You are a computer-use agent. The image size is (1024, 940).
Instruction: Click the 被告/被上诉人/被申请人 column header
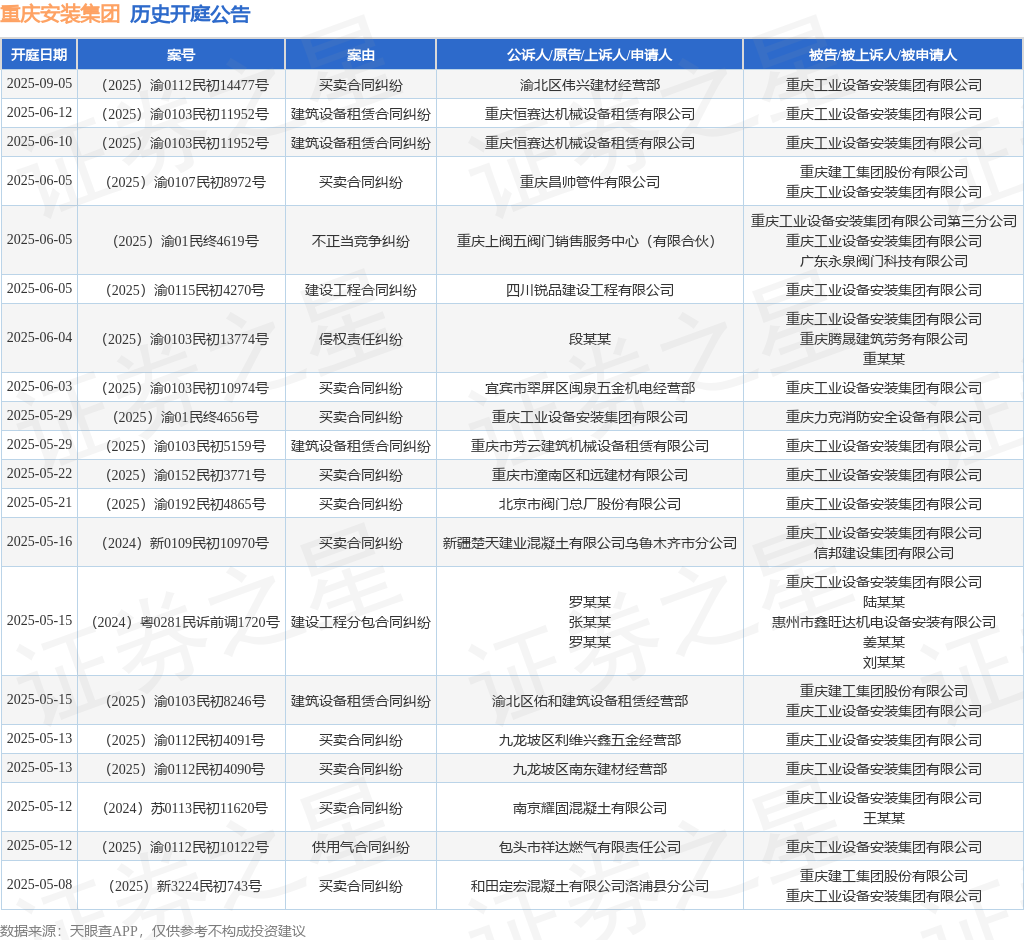coord(883,55)
